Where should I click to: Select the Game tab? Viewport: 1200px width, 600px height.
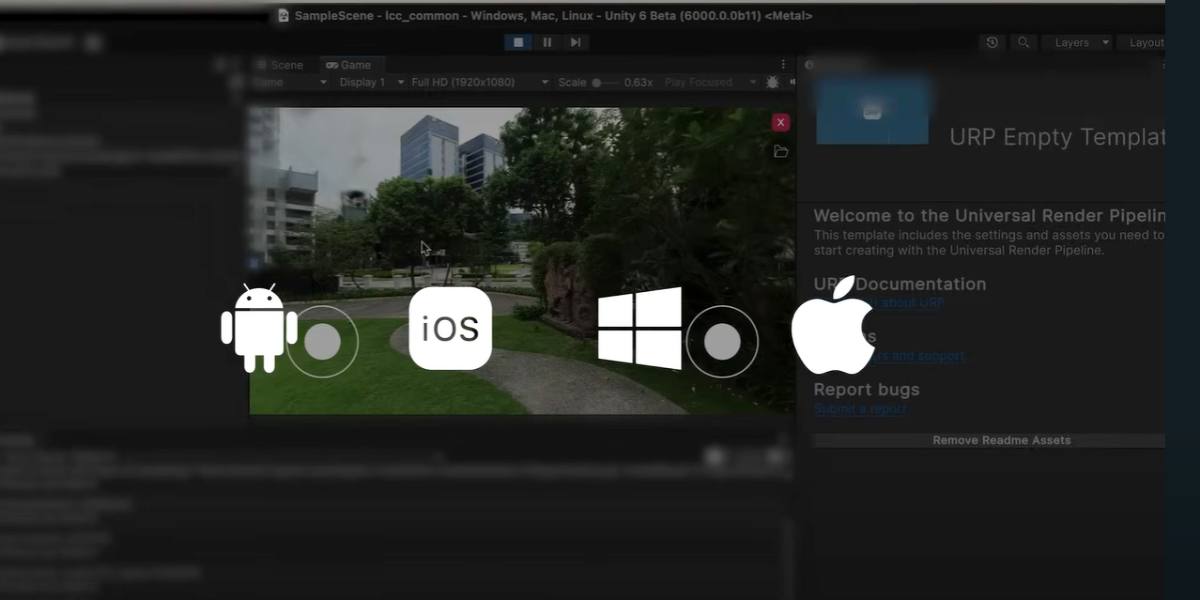[x=348, y=65]
